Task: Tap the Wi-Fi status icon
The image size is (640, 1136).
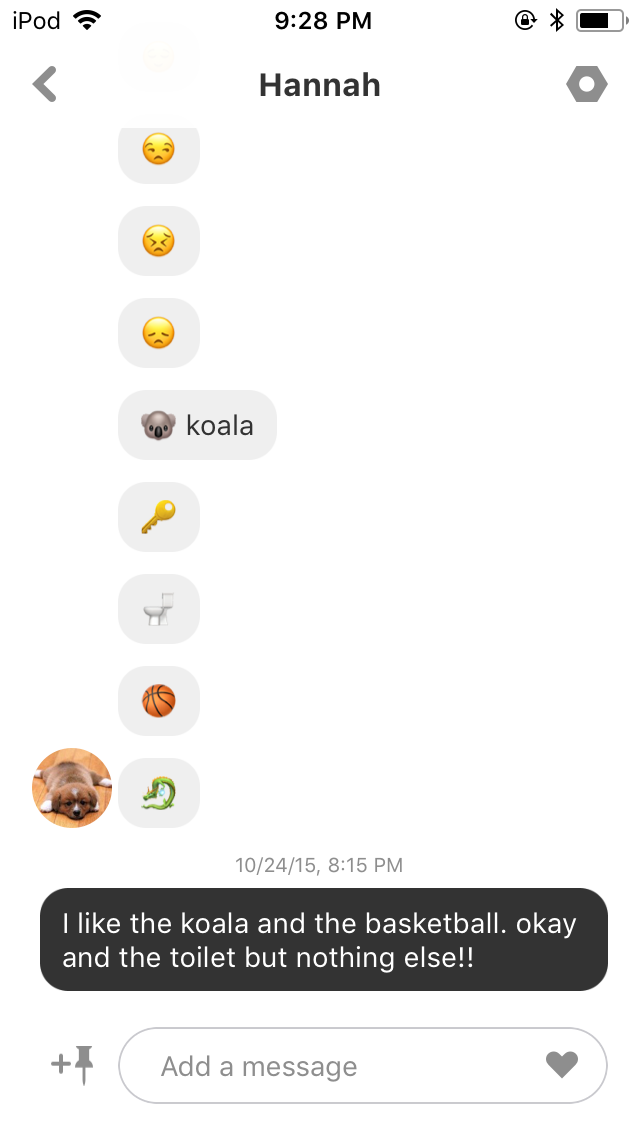Action: click(x=86, y=20)
